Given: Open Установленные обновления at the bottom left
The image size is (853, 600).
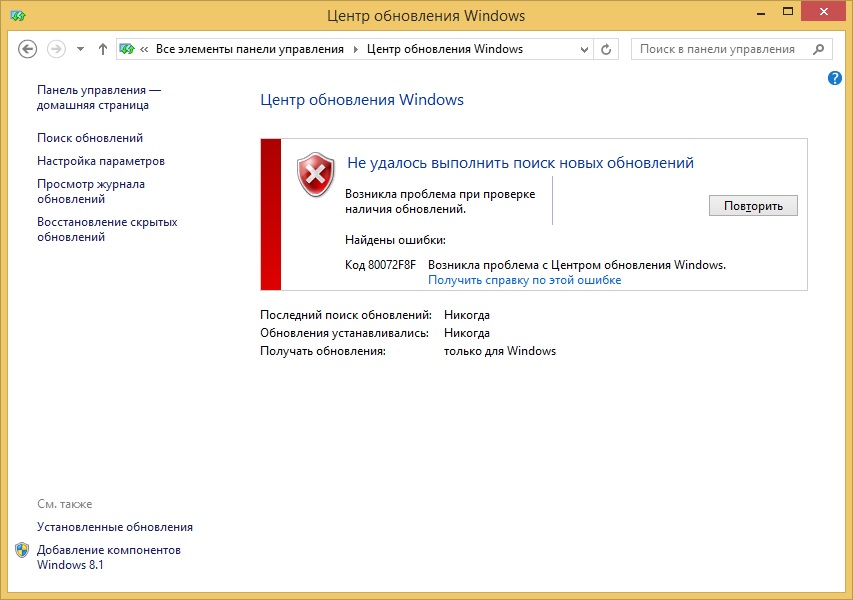Looking at the screenshot, I should [115, 527].
